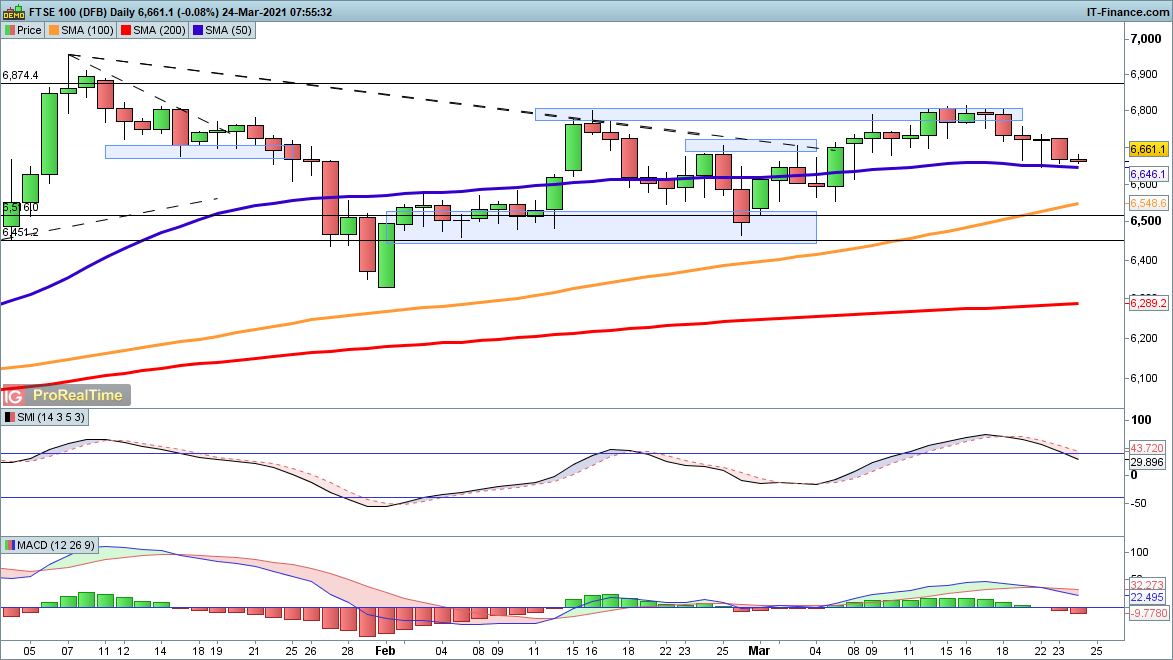This screenshot has height=660, width=1173.
Task: Click the Feb label on time axis
Action: pyautogui.click(x=385, y=648)
